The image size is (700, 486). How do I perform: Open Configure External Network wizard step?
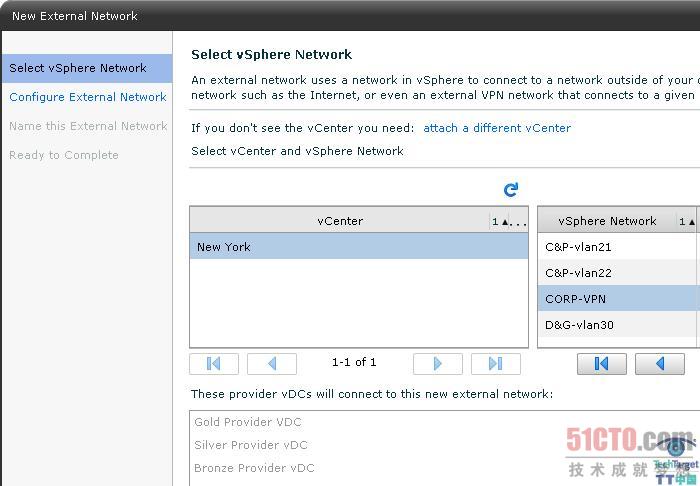click(x=88, y=97)
